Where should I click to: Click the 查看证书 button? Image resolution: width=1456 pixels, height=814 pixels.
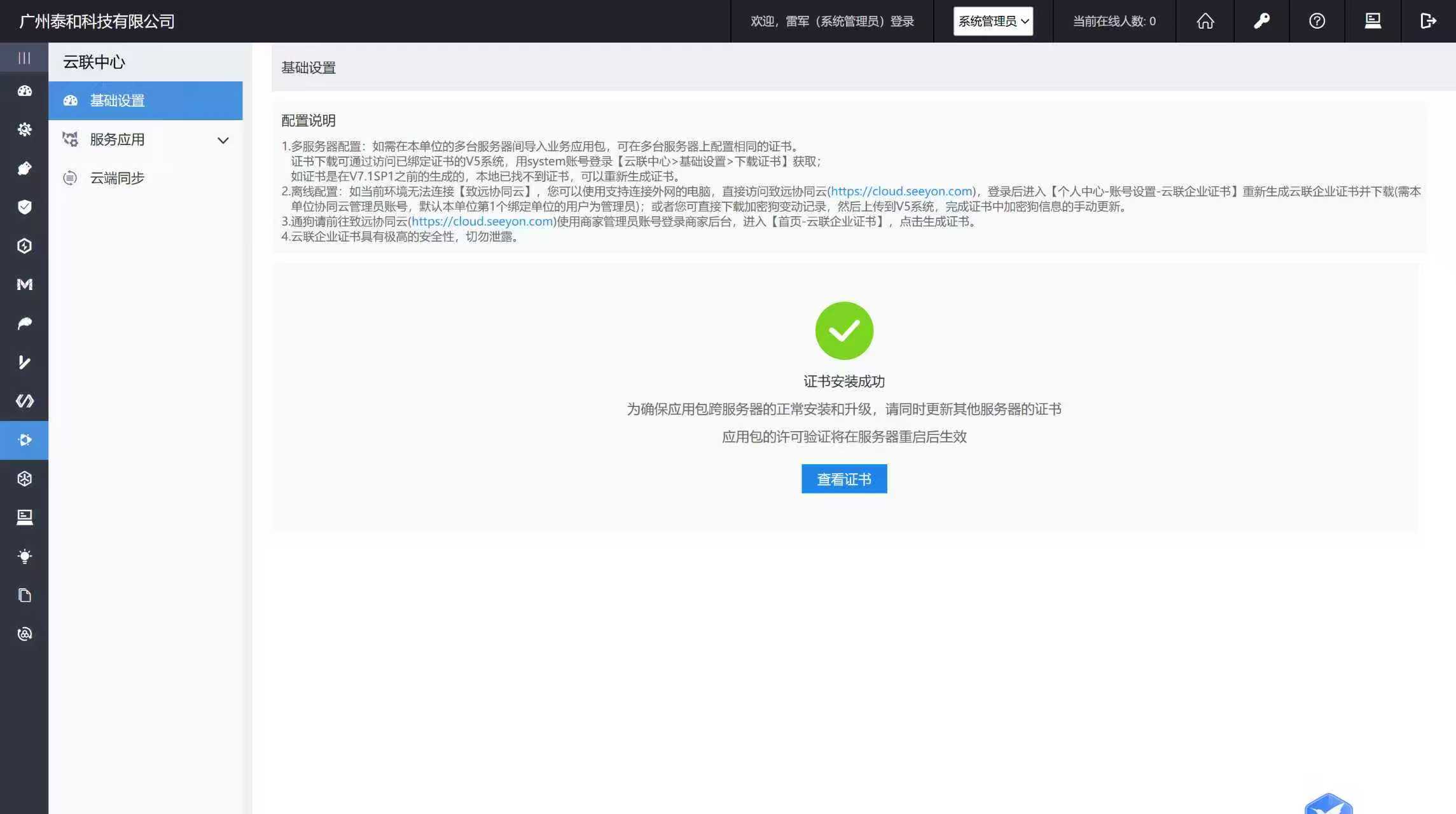tap(843, 479)
